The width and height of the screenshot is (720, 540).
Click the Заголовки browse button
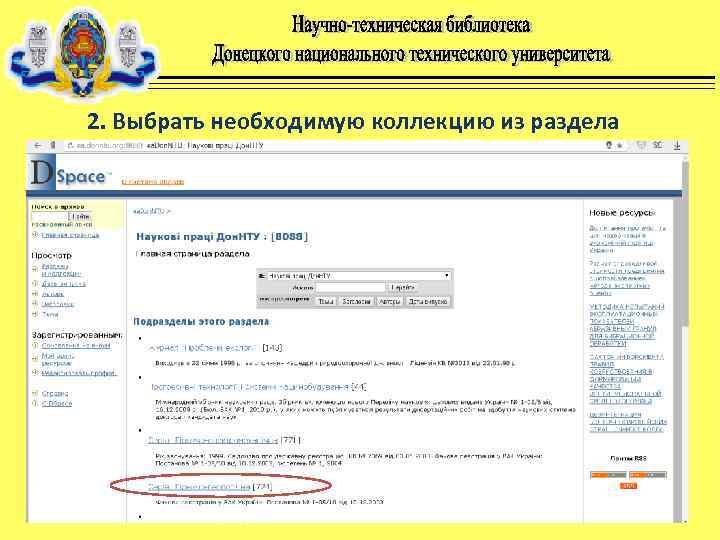tap(356, 301)
